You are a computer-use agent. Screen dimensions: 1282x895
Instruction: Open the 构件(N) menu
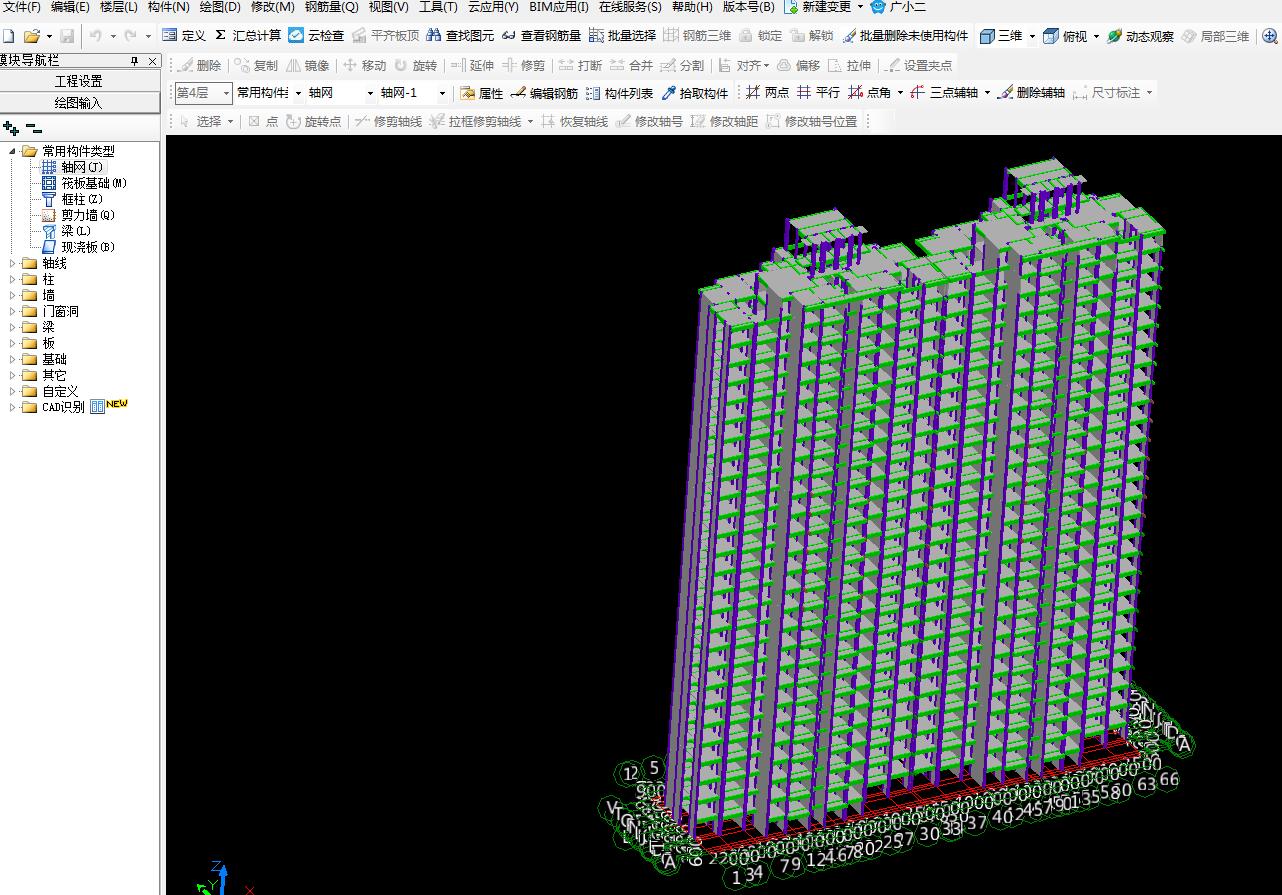pos(168,7)
